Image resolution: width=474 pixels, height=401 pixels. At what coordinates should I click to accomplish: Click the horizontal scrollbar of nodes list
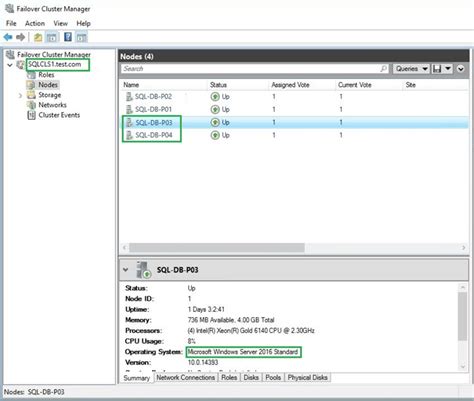pos(217,248)
